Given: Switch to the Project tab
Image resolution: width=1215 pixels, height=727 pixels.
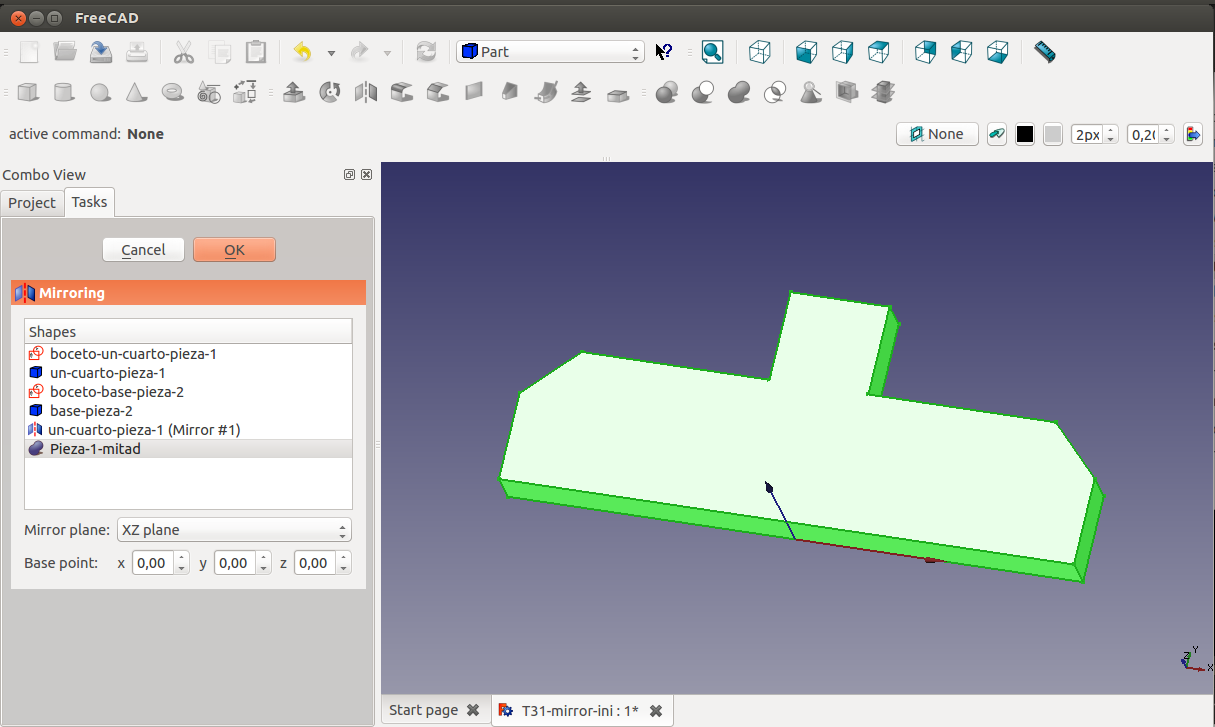Looking at the screenshot, I should [32, 202].
